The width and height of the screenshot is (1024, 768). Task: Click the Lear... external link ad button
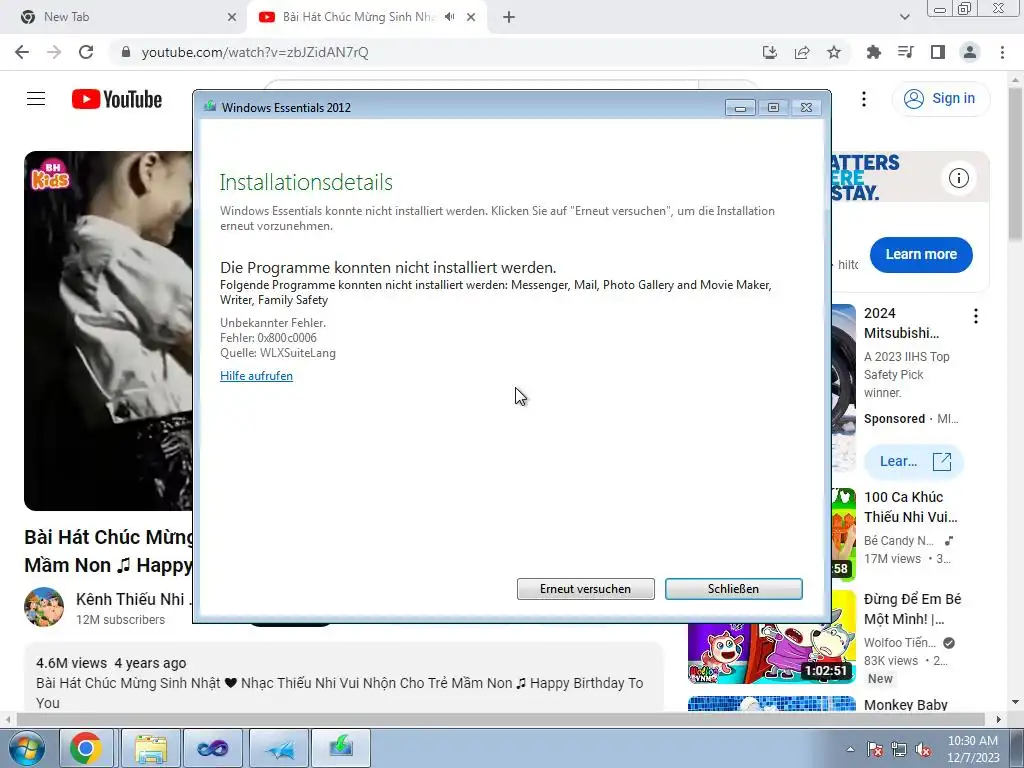tap(914, 462)
